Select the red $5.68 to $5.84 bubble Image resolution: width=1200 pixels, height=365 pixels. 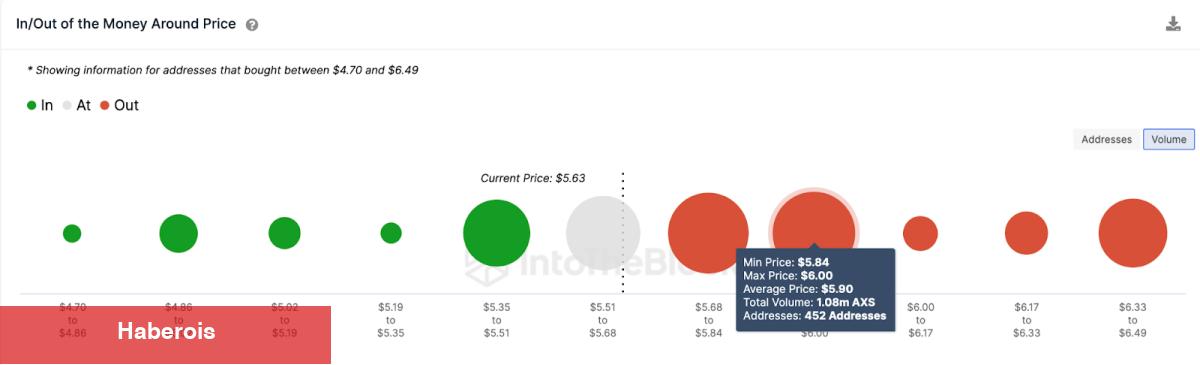708,233
